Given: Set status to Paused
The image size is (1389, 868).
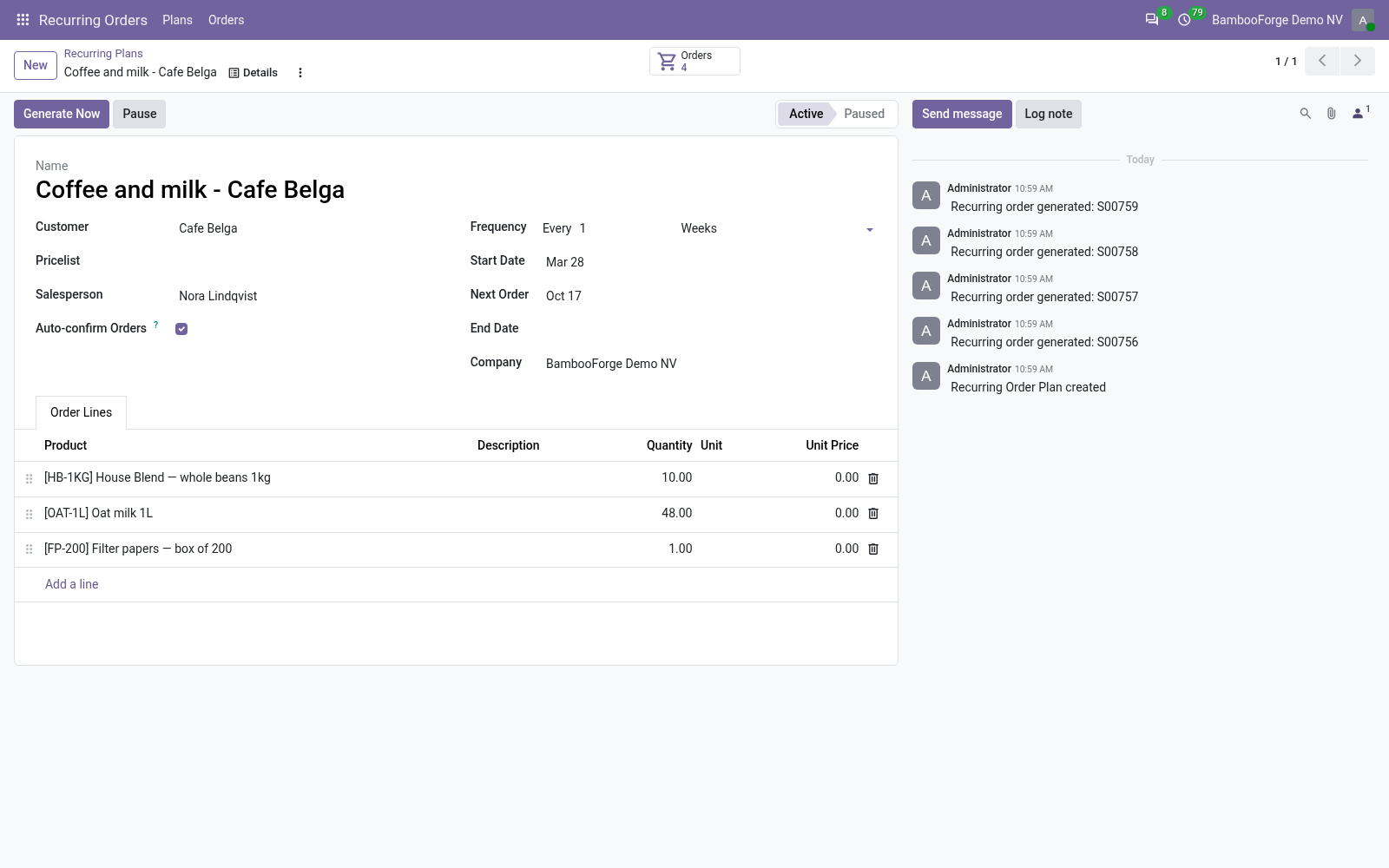Looking at the screenshot, I should tap(864, 114).
